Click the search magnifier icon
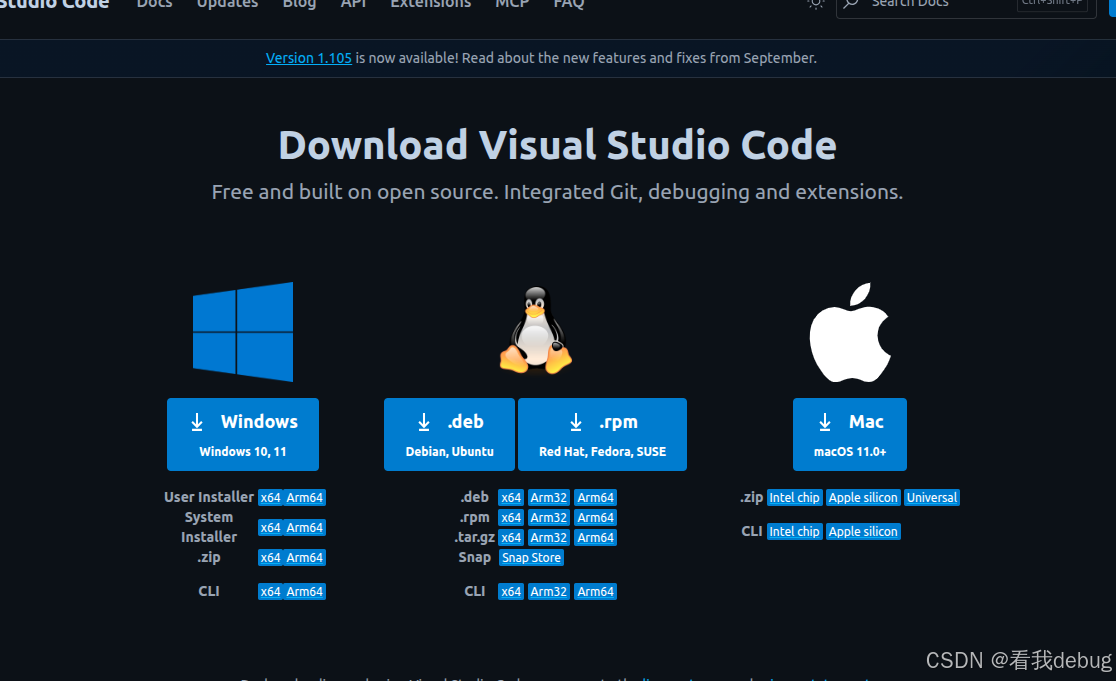The width and height of the screenshot is (1116, 681). point(851,4)
